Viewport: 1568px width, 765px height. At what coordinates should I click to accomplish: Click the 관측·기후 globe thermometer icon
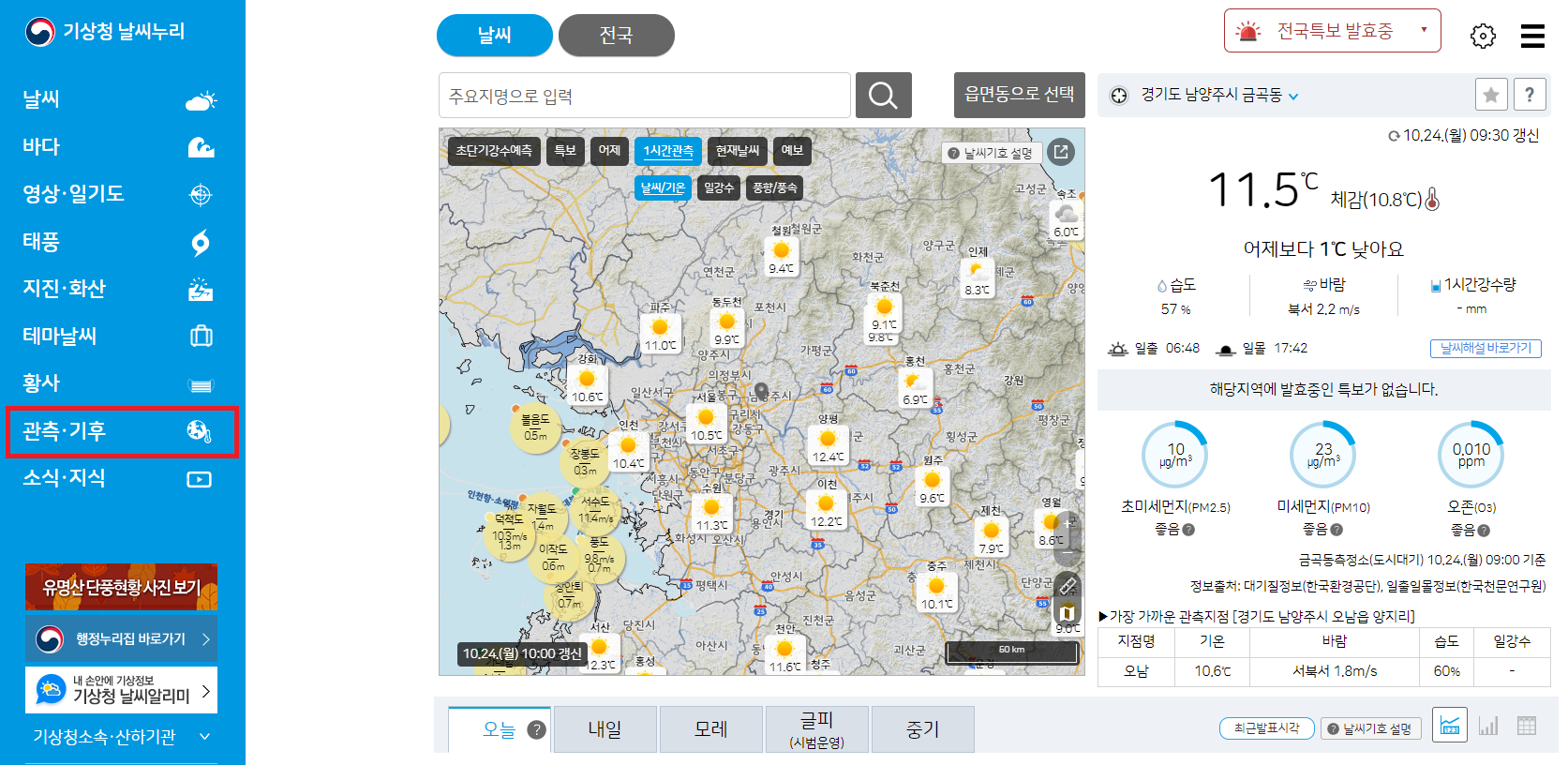tap(199, 431)
